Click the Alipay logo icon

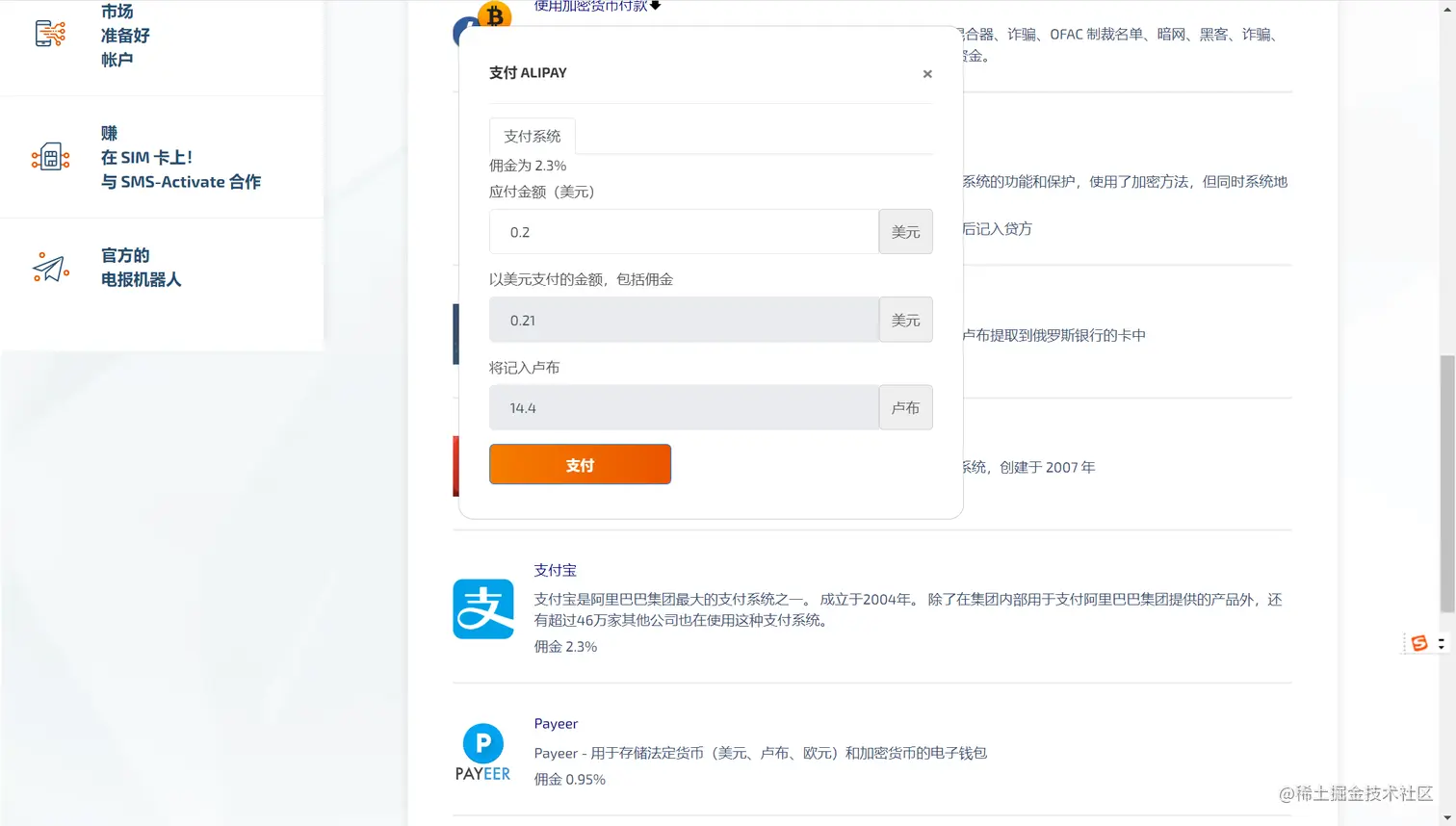(x=483, y=609)
